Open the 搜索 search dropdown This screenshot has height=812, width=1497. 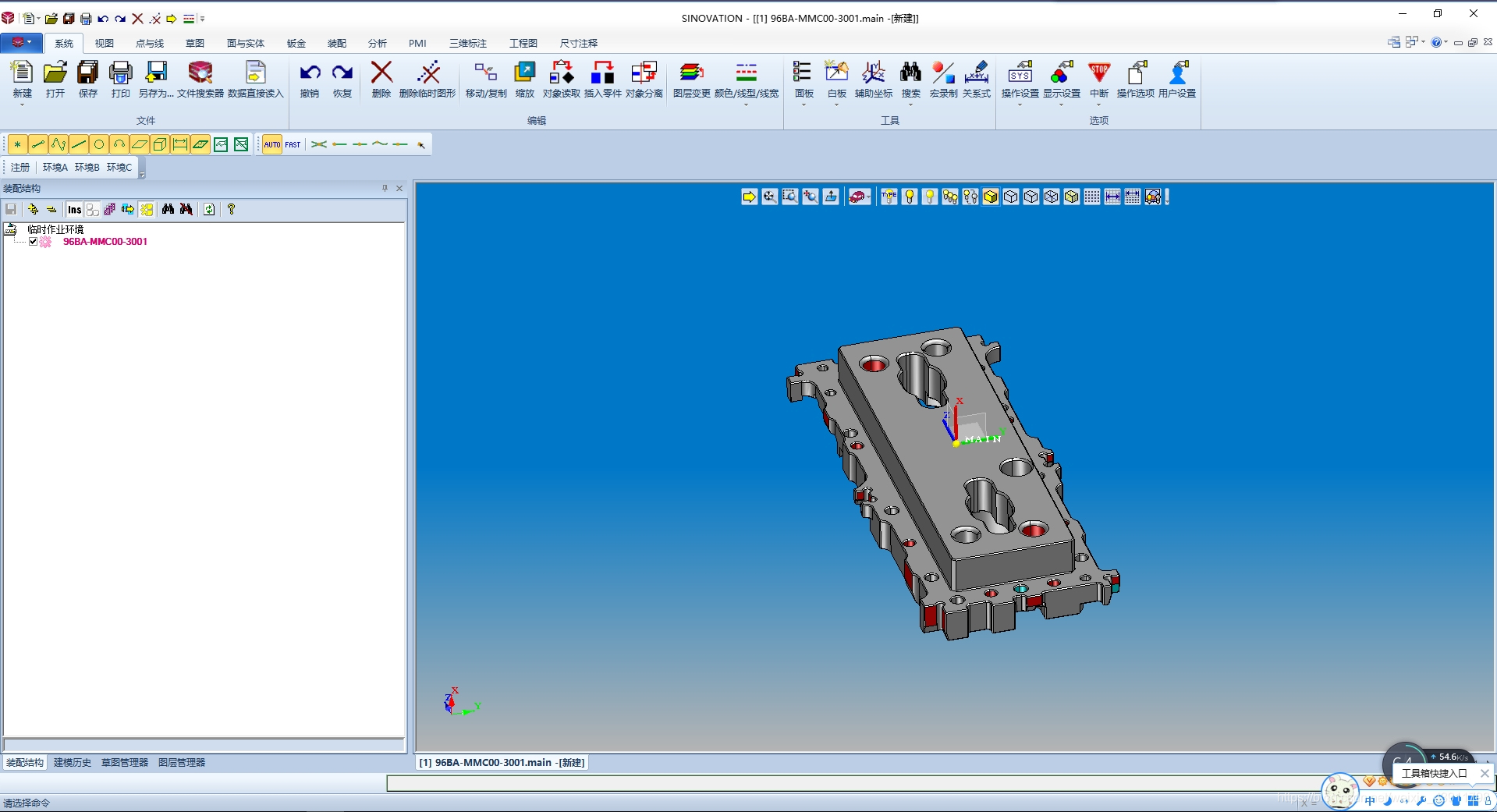coord(910,105)
